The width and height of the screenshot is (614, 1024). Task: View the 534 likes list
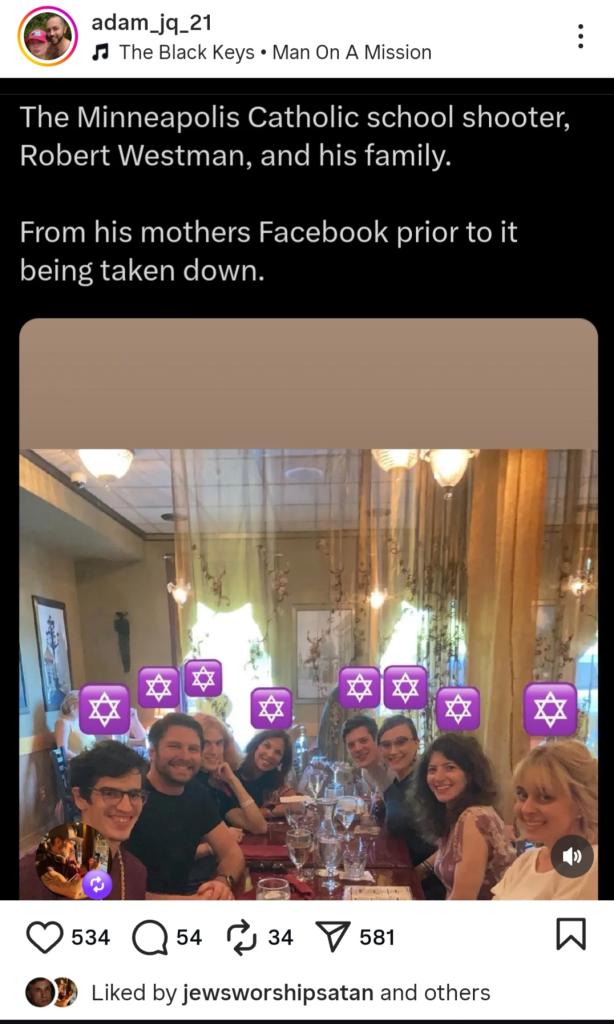(90, 937)
